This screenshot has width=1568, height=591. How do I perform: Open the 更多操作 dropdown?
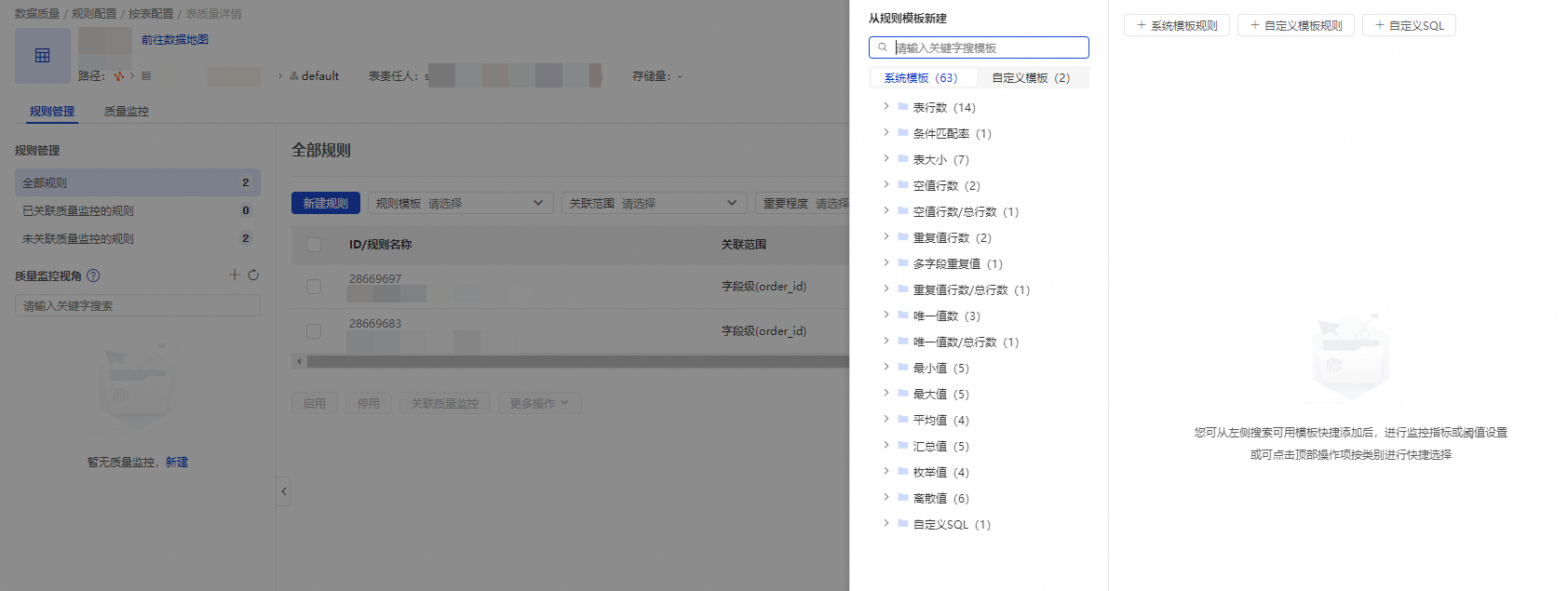point(540,403)
